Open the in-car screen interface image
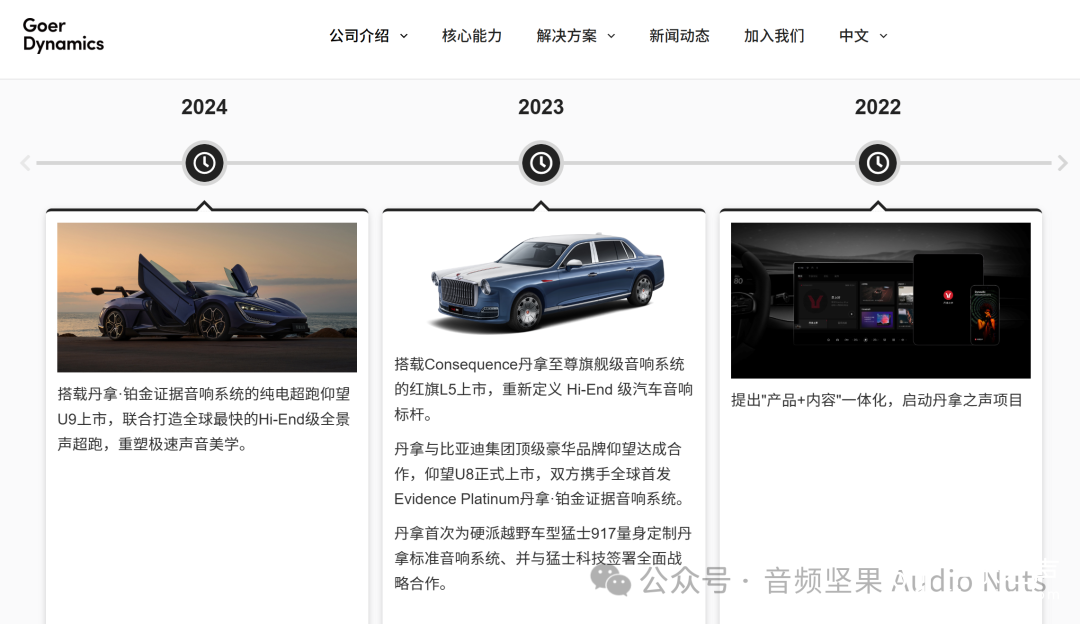Screen dimensions: 1080x624 pyautogui.click(x=880, y=300)
